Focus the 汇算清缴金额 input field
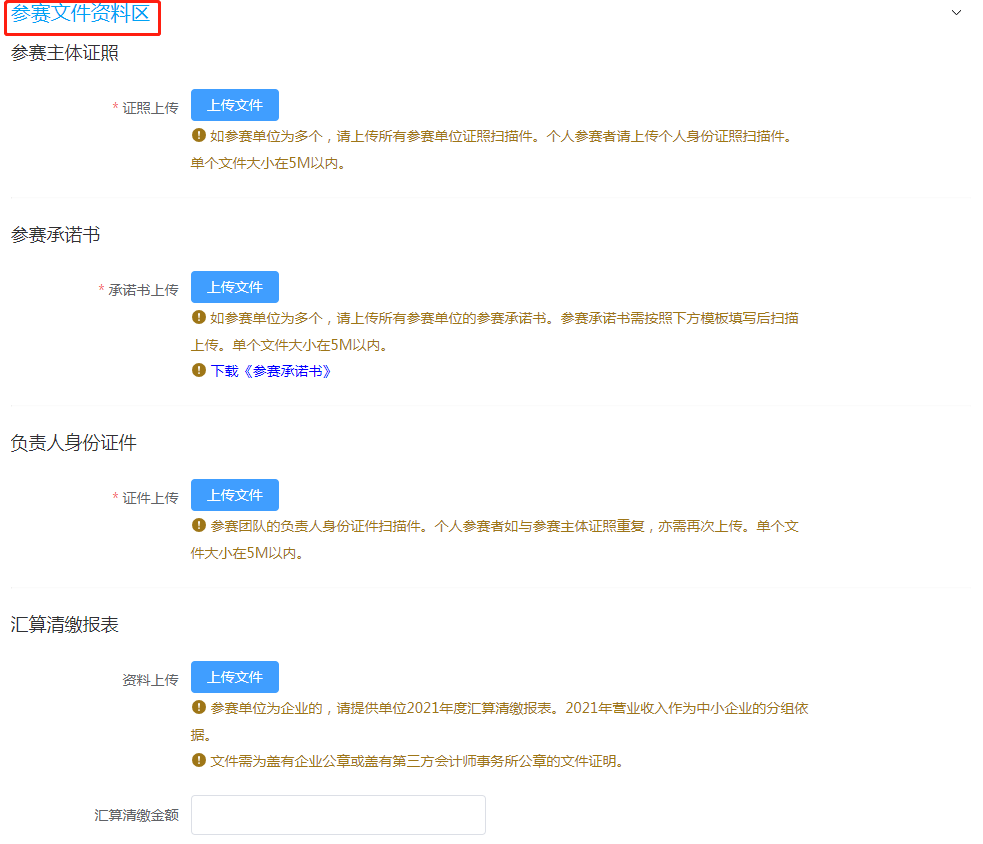This screenshot has height=844, width=983. 338,815
